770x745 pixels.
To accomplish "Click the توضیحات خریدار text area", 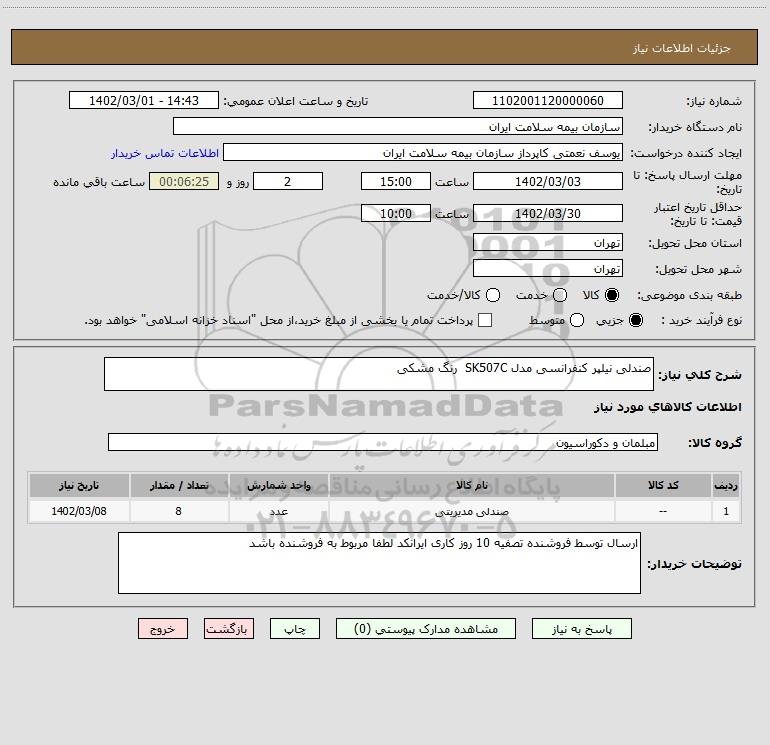I will [x=379, y=563].
